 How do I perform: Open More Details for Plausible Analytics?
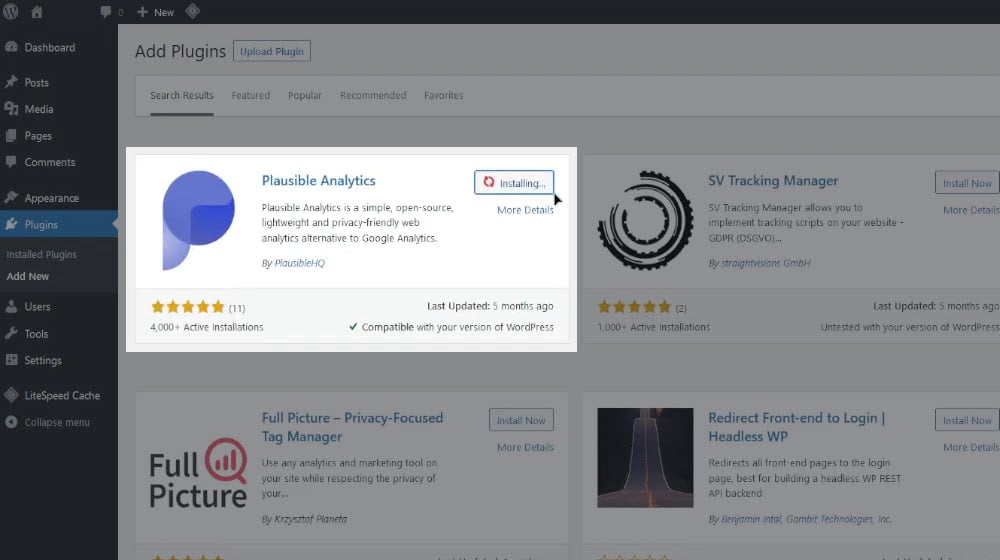(526, 210)
